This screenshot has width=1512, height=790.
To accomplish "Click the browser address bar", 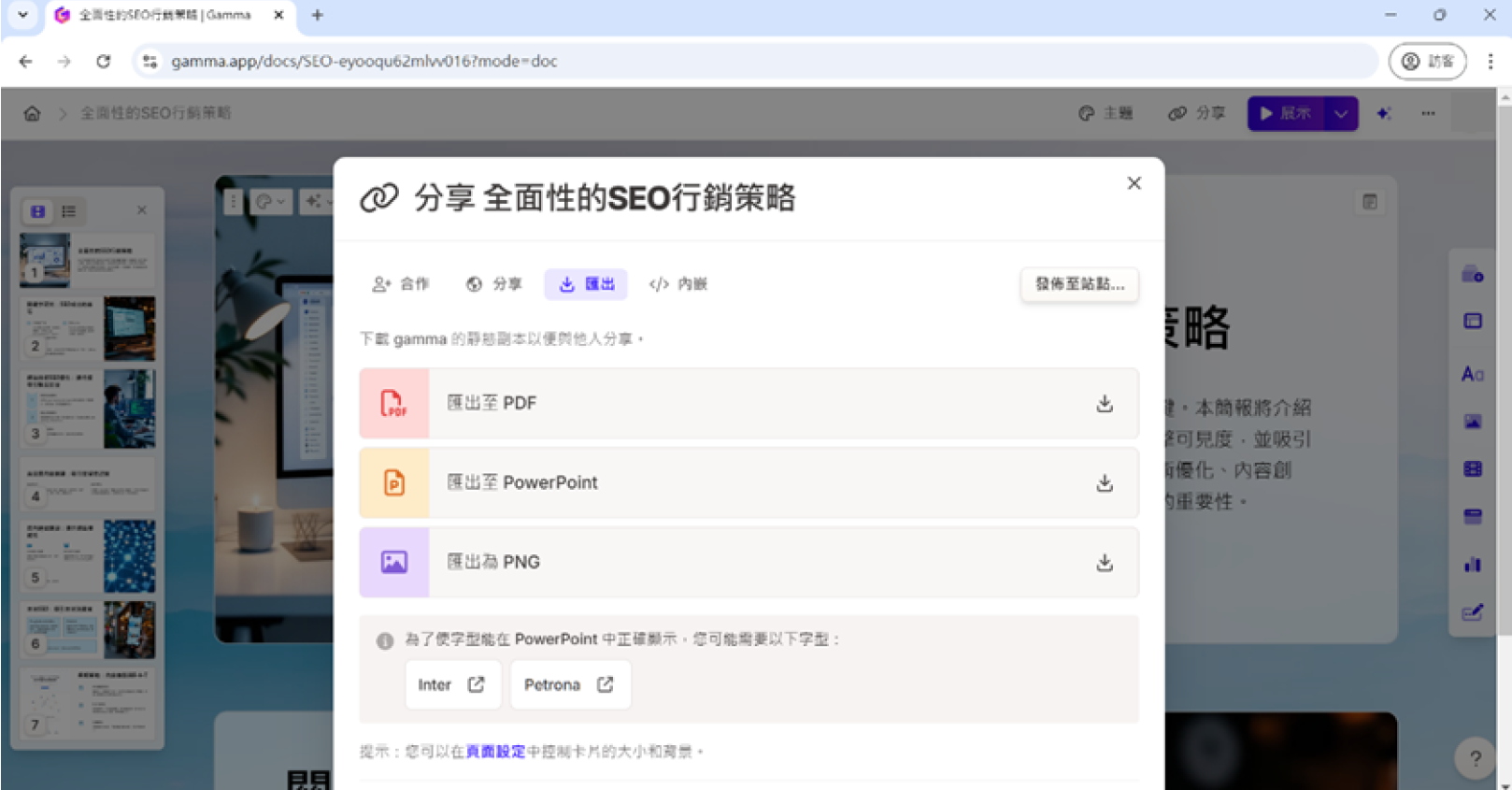I will pyautogui.click(x=757, y=62).
